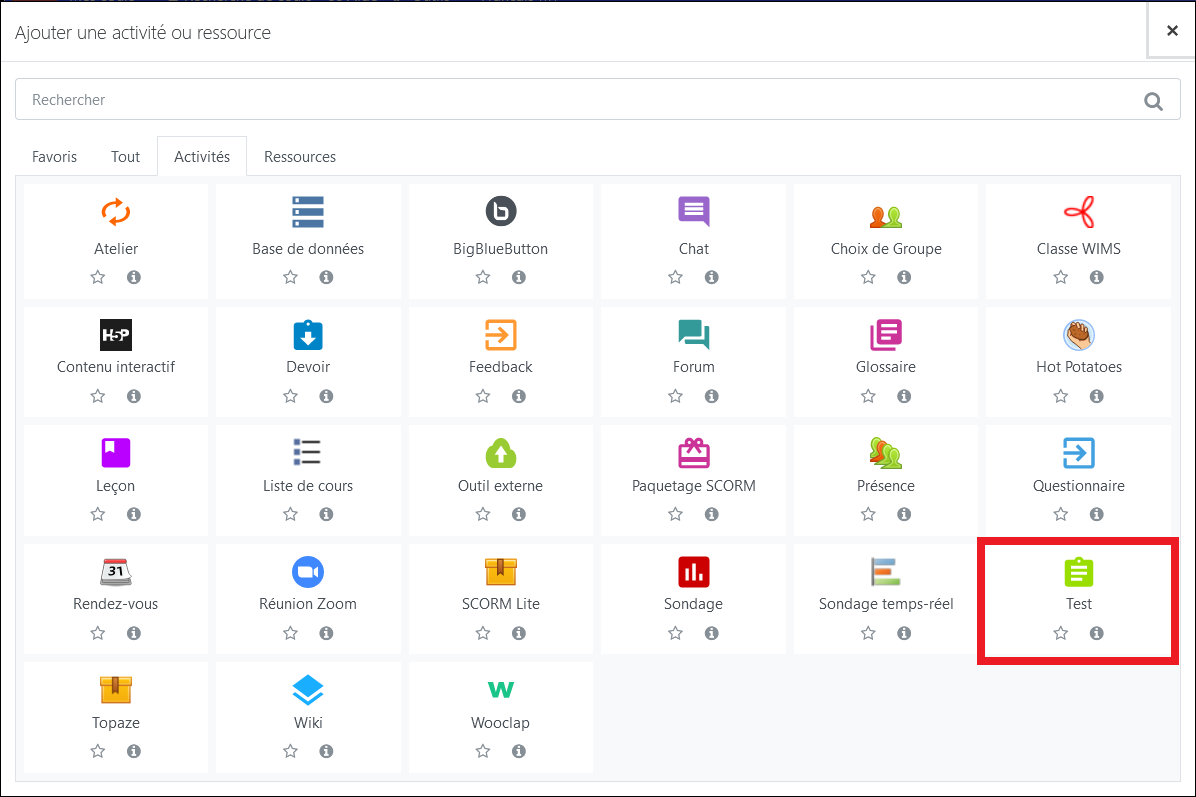Pick the Test quiz icon

(1078, 571)
